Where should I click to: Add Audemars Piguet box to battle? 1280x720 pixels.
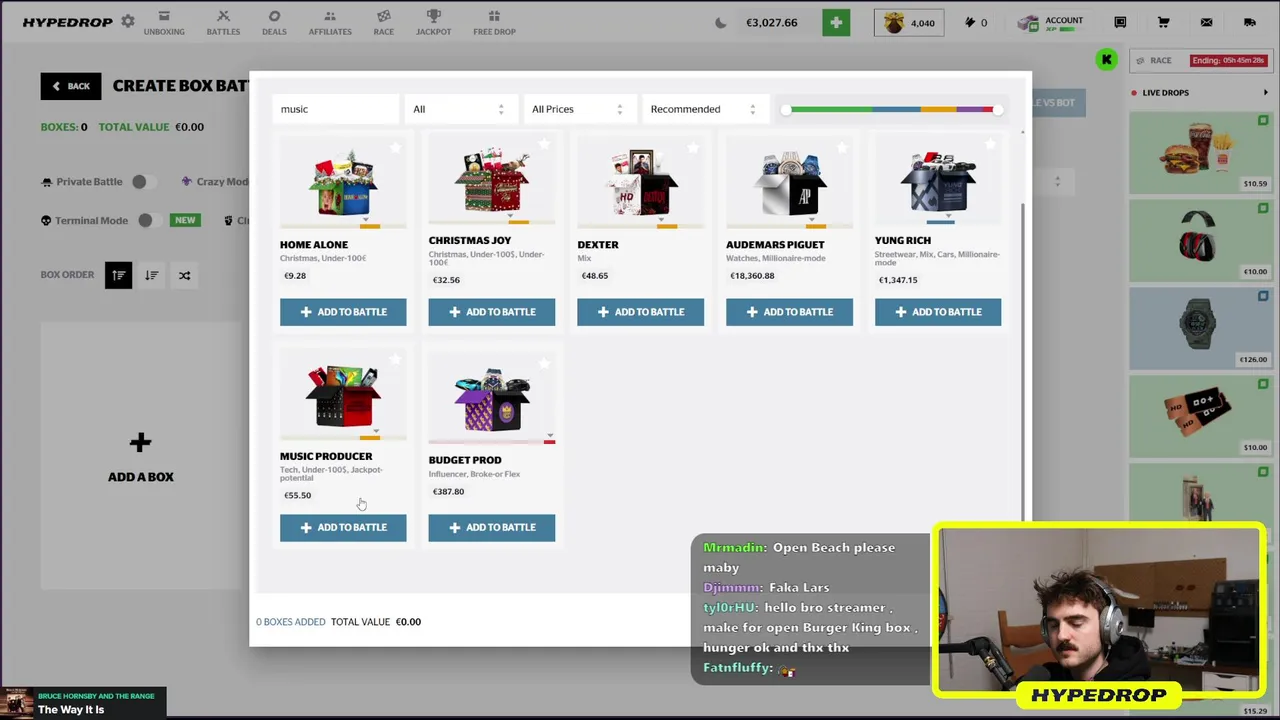(789, 312)
